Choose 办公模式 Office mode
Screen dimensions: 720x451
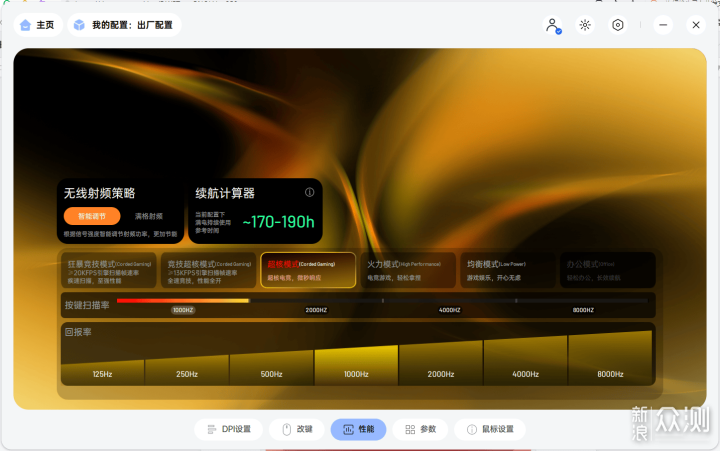(608, 271)
